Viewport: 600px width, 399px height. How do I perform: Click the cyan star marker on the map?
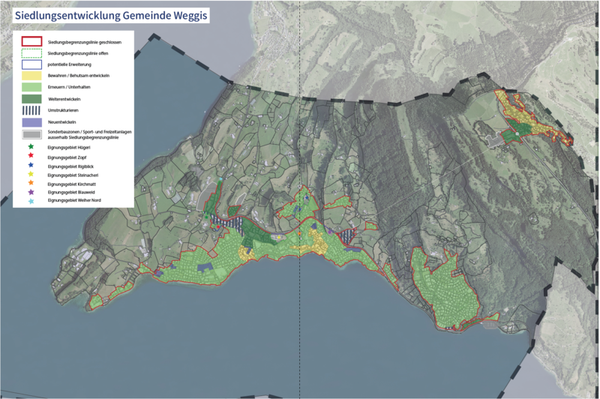click(221, 179)
